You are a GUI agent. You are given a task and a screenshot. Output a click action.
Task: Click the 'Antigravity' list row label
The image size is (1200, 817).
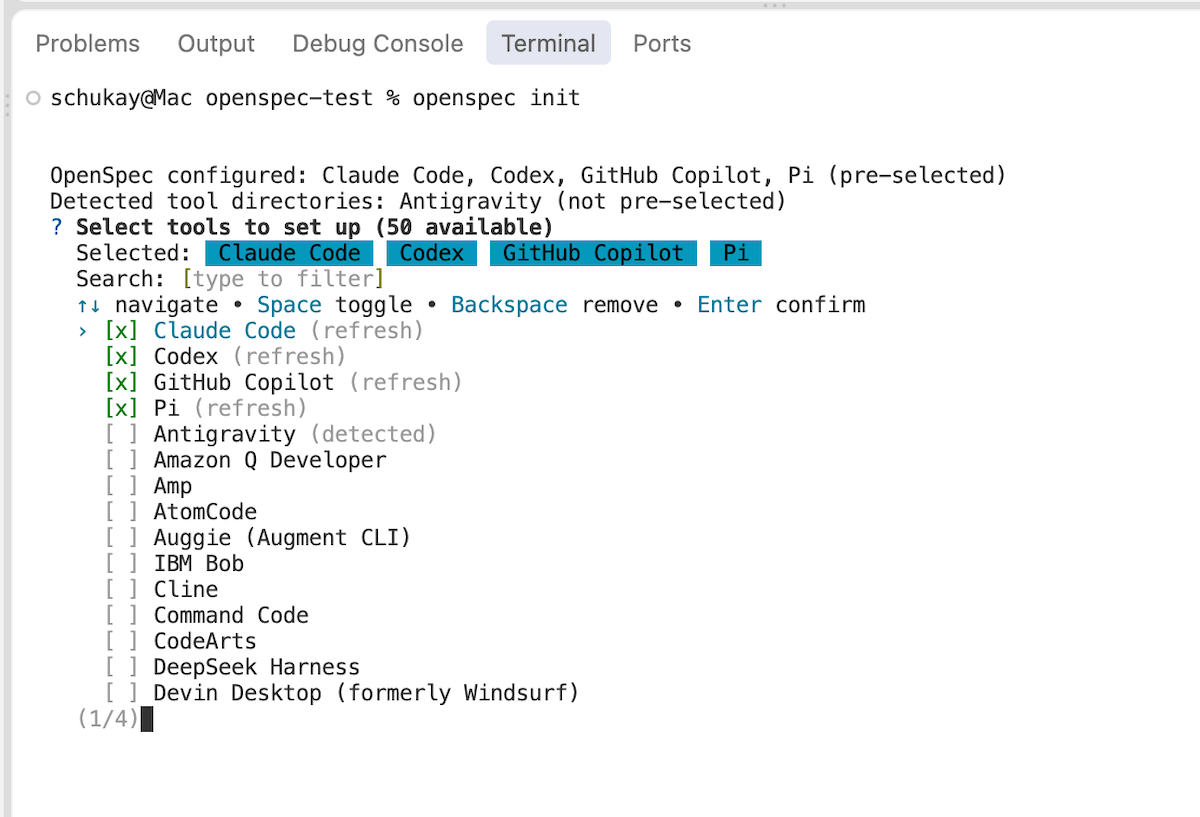[225, 435]
